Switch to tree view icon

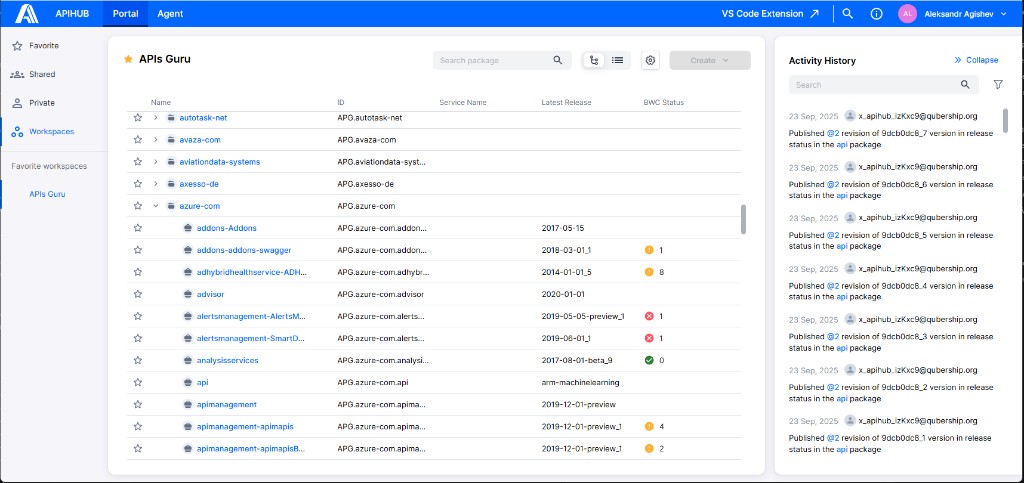tap(594, 60)
